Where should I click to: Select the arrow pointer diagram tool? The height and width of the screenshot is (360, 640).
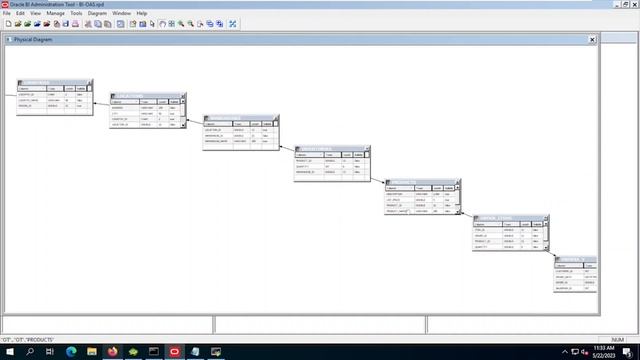[x=152, y=24]
